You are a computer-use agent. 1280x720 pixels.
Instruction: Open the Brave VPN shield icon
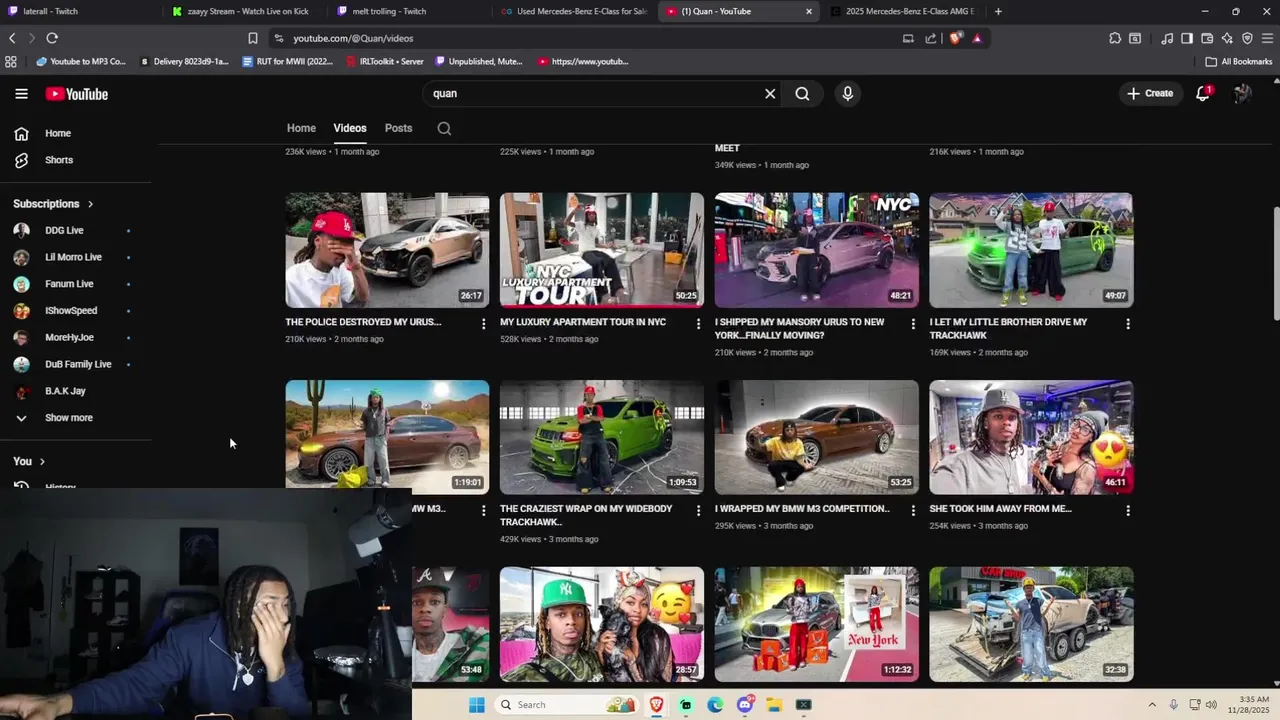(1247, 38)
